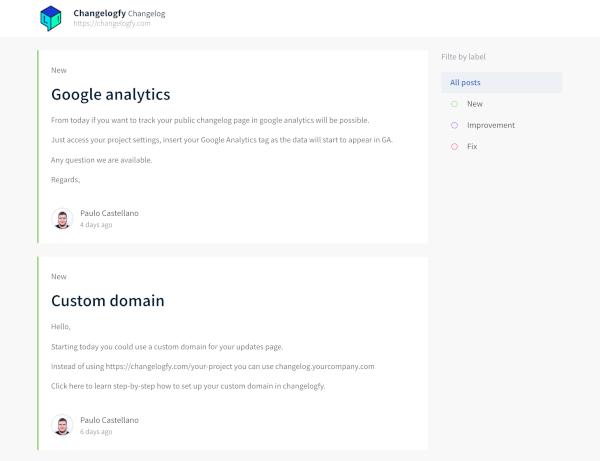Open the Custom domain post title
The height and width of the screenshot is (461, 600).
108,301
